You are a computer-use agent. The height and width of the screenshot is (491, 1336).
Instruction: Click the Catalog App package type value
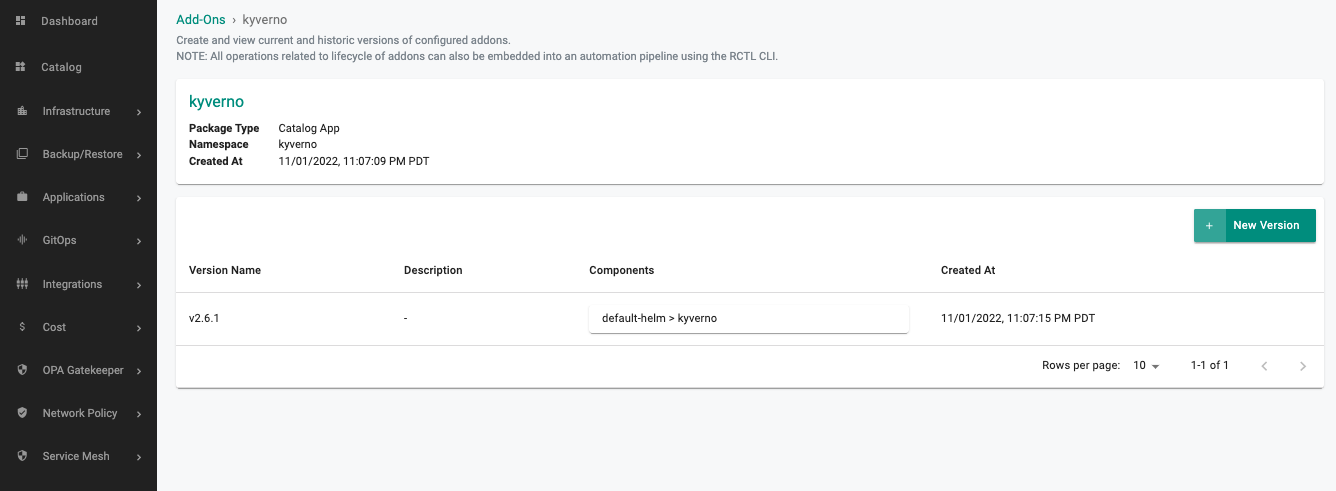pos(309,128)
